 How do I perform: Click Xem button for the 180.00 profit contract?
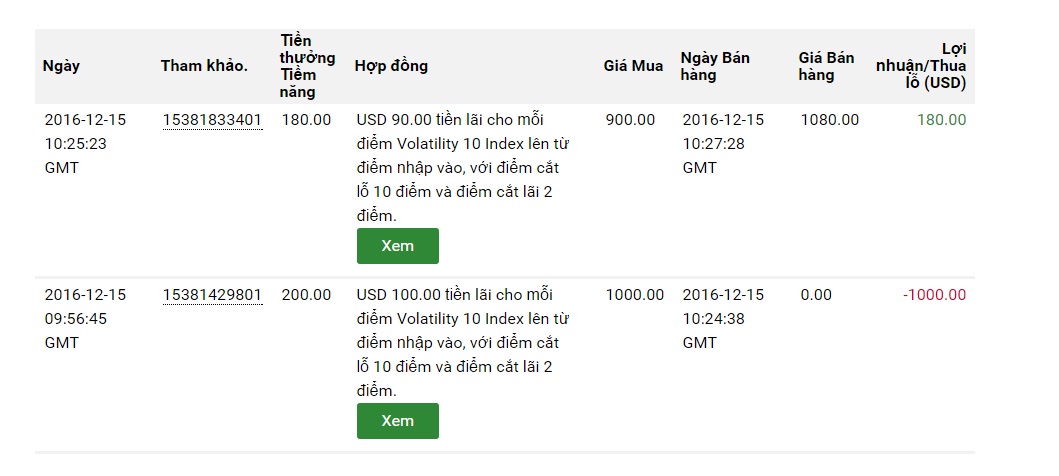[397, 246]
